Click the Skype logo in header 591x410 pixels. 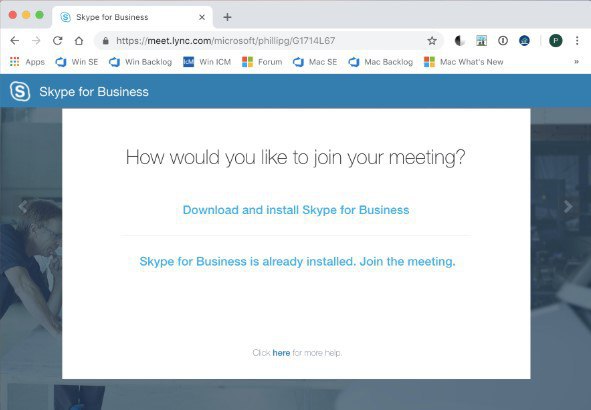[x=20, y=91]
